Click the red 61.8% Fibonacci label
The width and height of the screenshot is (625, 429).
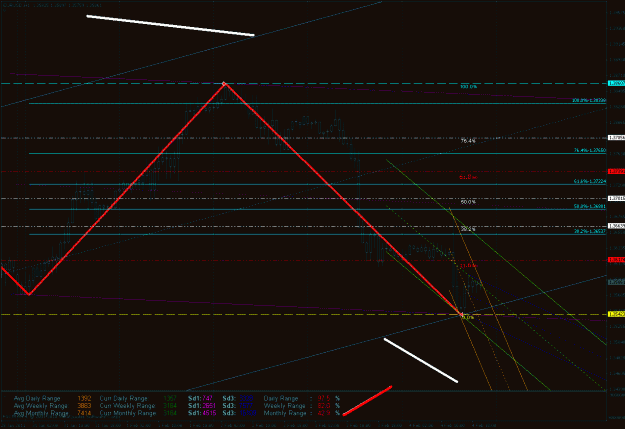(x=468, y=177)
